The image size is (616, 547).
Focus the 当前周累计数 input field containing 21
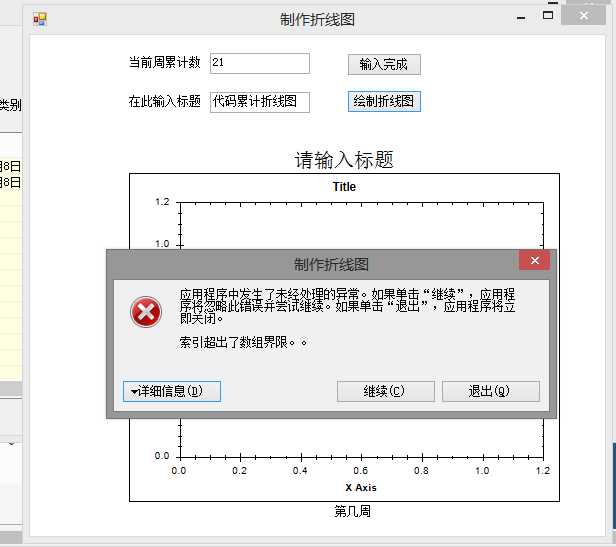click(x=260, y=63)
